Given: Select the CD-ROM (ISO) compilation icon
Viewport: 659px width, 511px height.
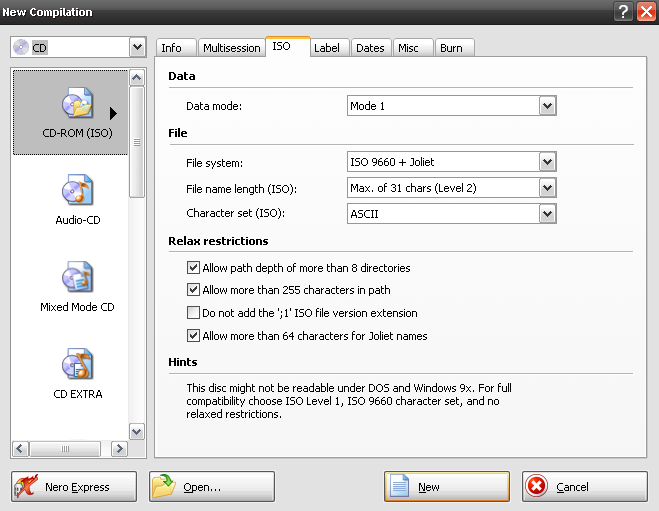Looking at the screenshot, I should point(77,102).
